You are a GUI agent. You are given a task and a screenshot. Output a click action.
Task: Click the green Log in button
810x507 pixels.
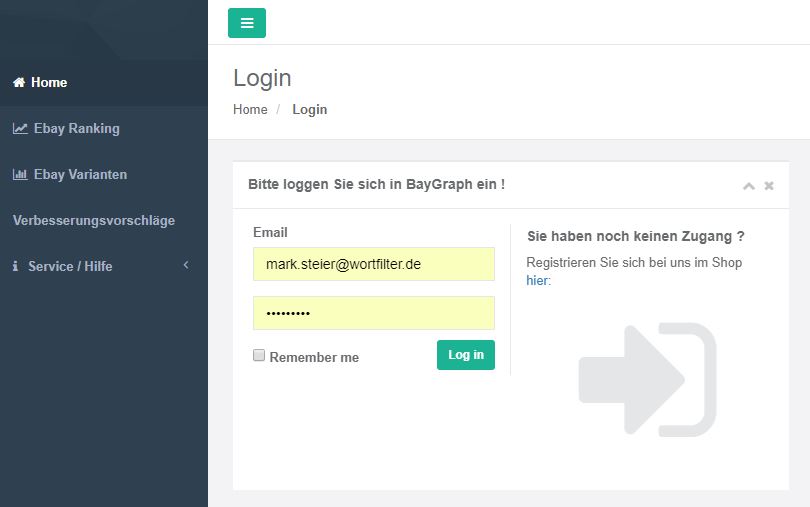(465, 355)
